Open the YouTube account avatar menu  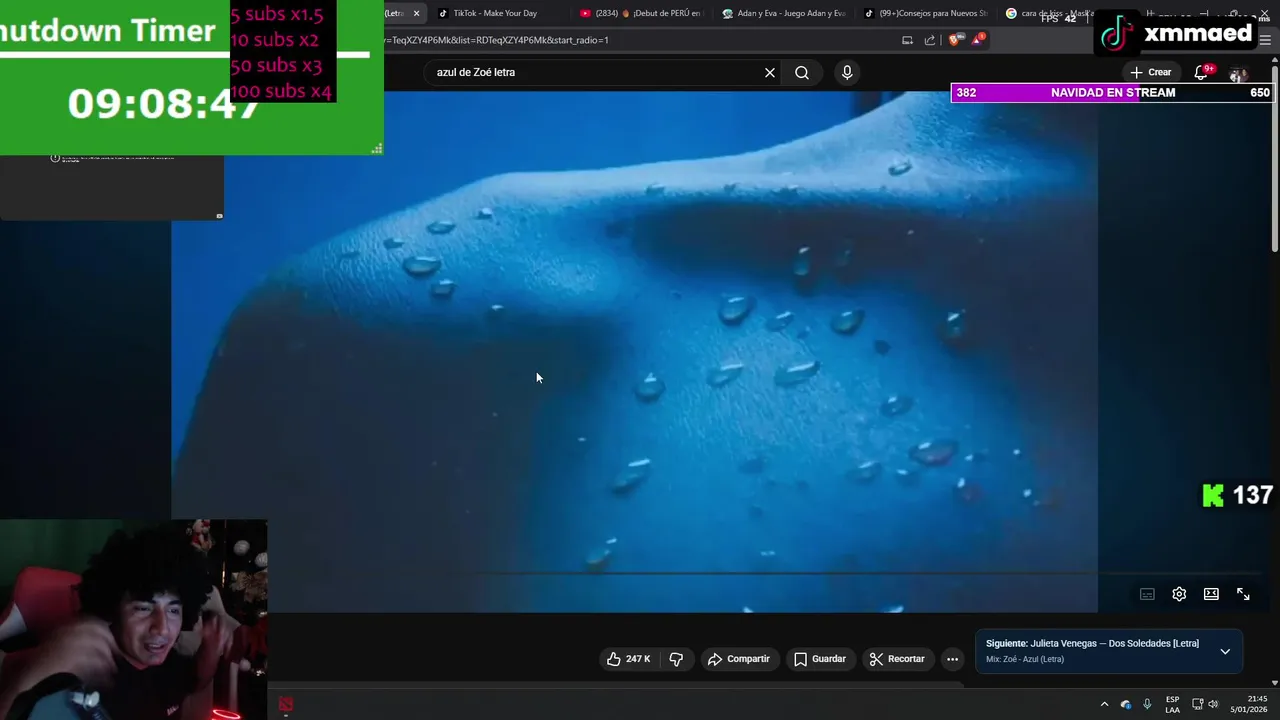[1238, 74]
